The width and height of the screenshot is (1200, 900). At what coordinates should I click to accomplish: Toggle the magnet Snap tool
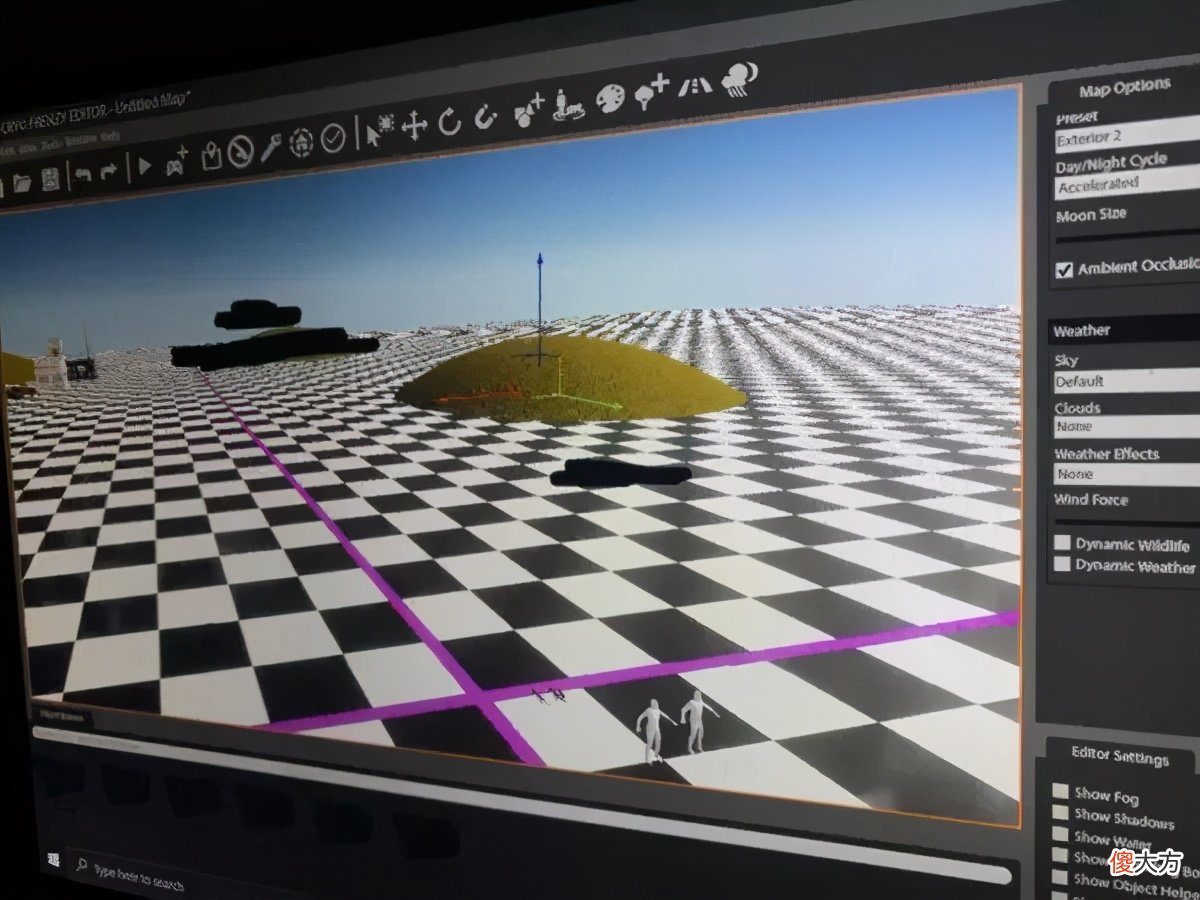[x=485, y=117]
